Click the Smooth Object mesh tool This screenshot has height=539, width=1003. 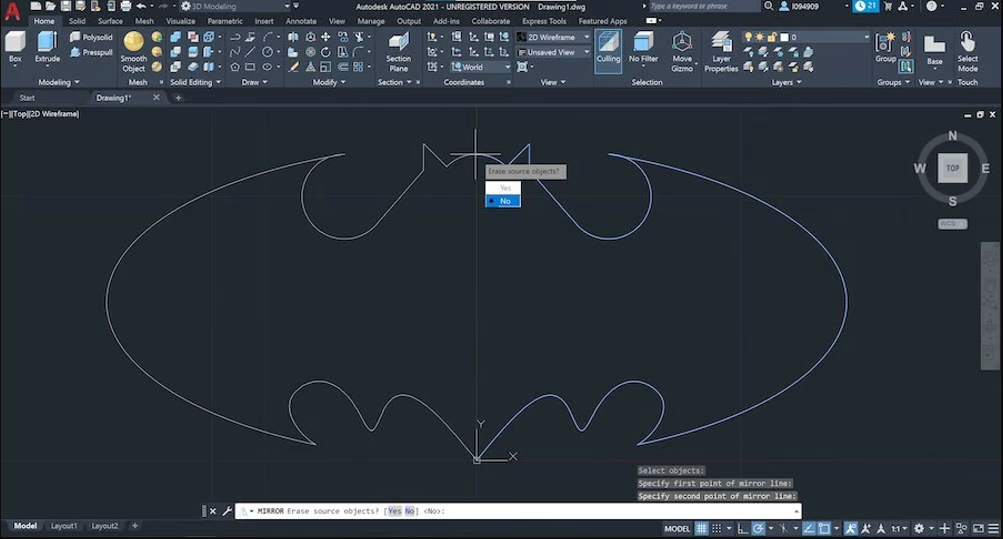coord(133,50)
